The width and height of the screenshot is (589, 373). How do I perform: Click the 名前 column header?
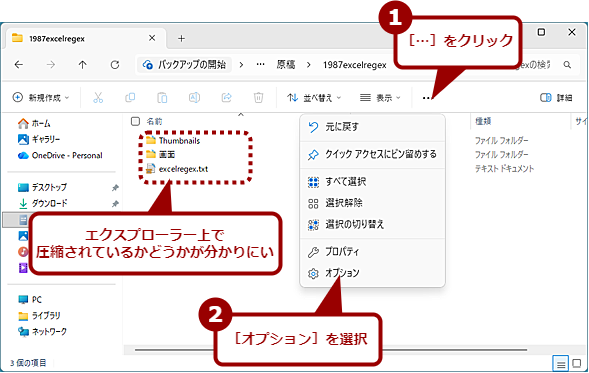click(x=154, y=121)
